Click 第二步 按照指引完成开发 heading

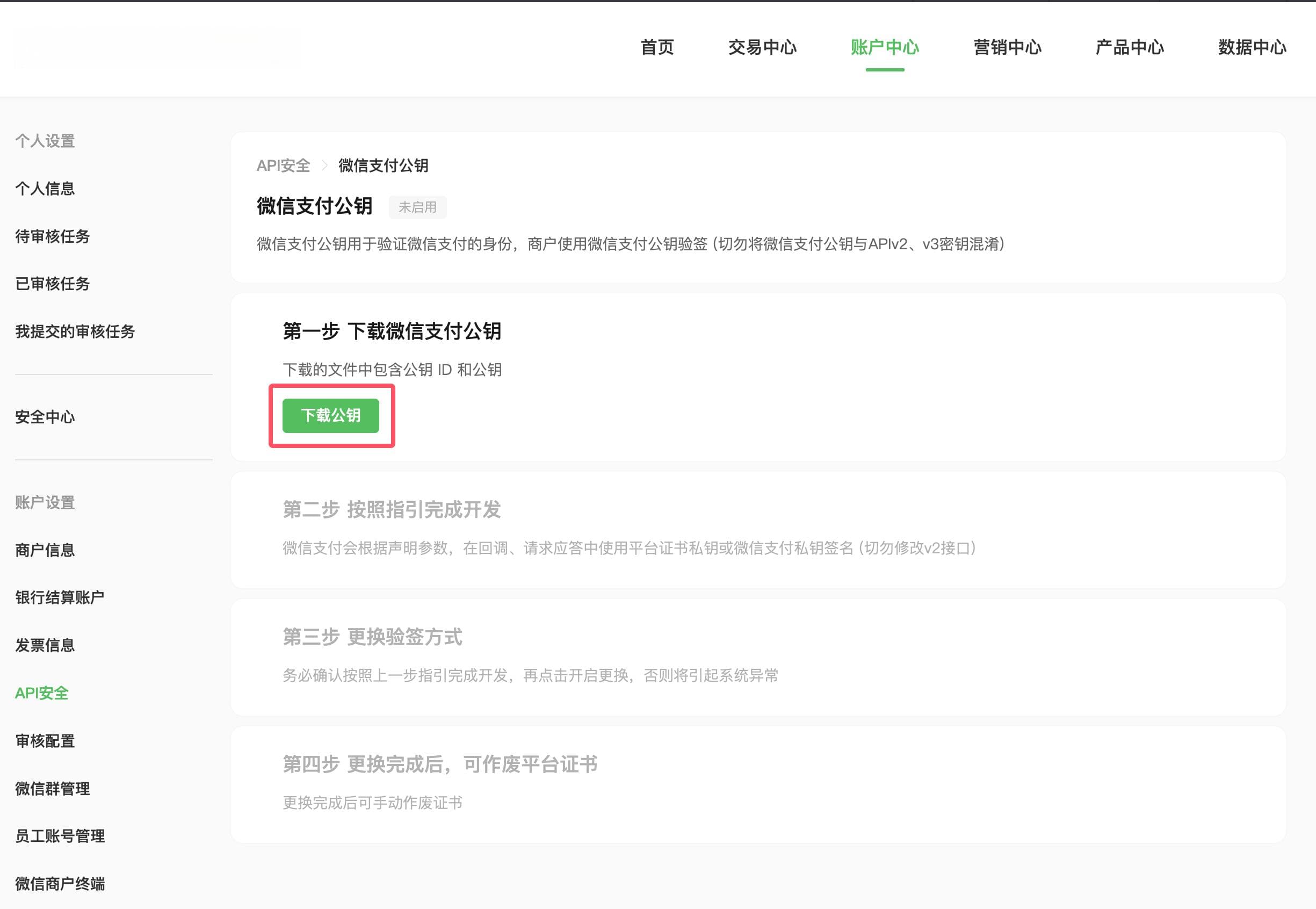tap(392, 509)
